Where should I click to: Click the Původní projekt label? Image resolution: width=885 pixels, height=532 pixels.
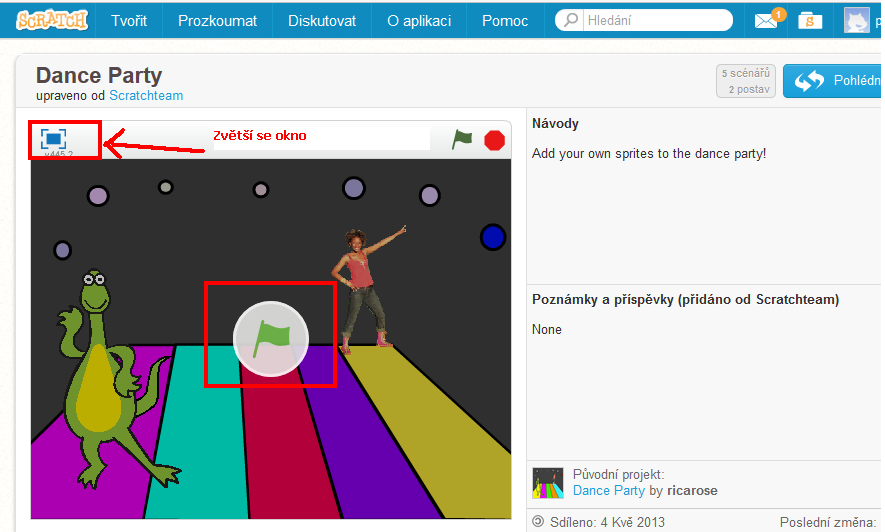point(619,474)
